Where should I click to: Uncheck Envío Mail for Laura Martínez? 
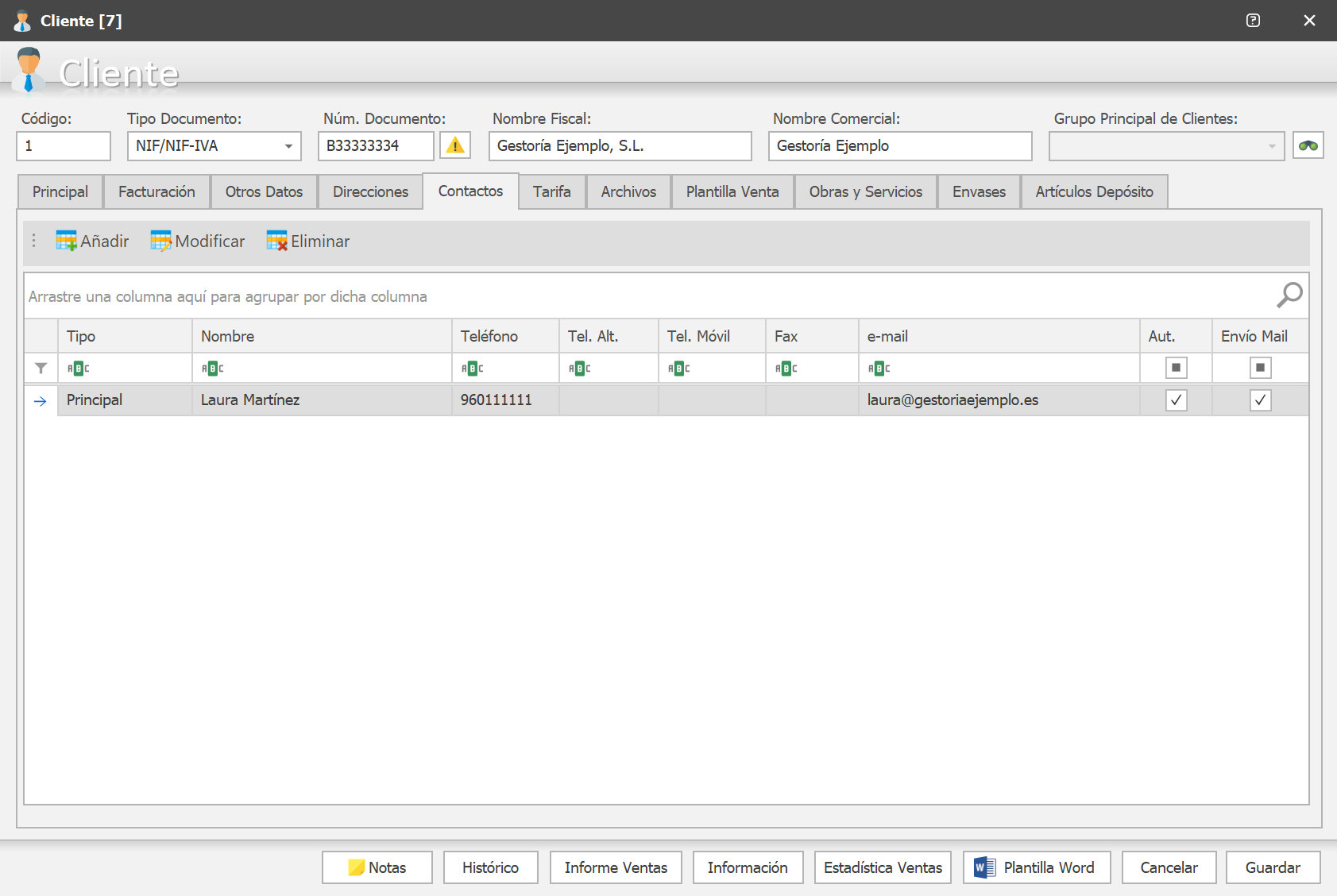click(1260, 400)
